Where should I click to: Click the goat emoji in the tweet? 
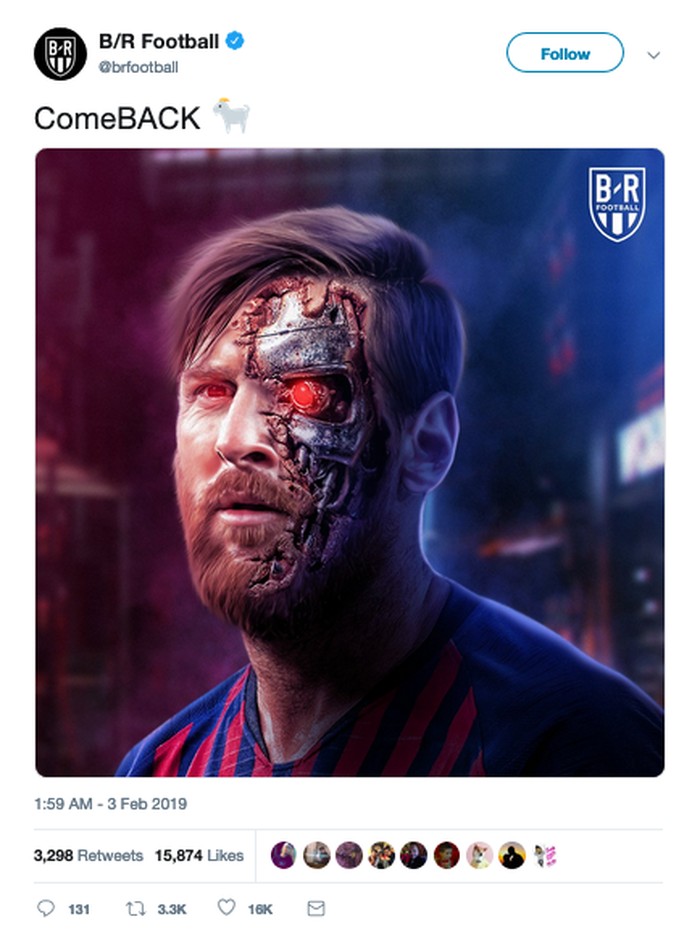click(x=230, y=117)
